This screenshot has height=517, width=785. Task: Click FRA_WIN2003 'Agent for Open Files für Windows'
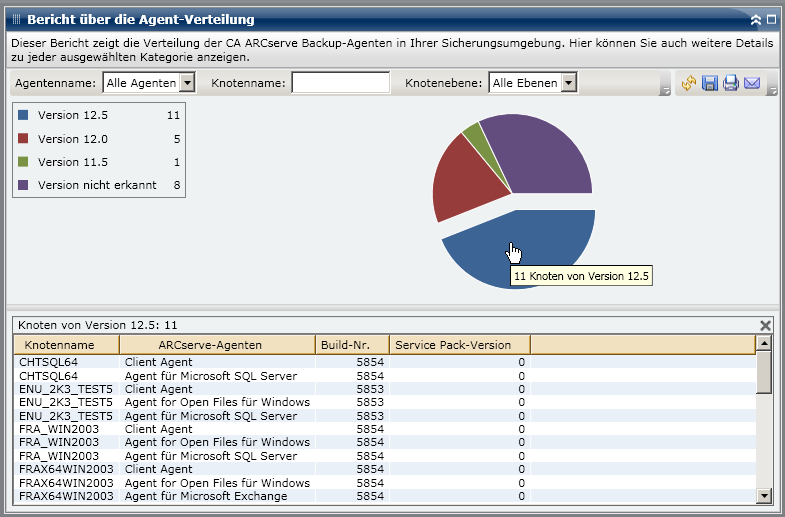[217, 442]
